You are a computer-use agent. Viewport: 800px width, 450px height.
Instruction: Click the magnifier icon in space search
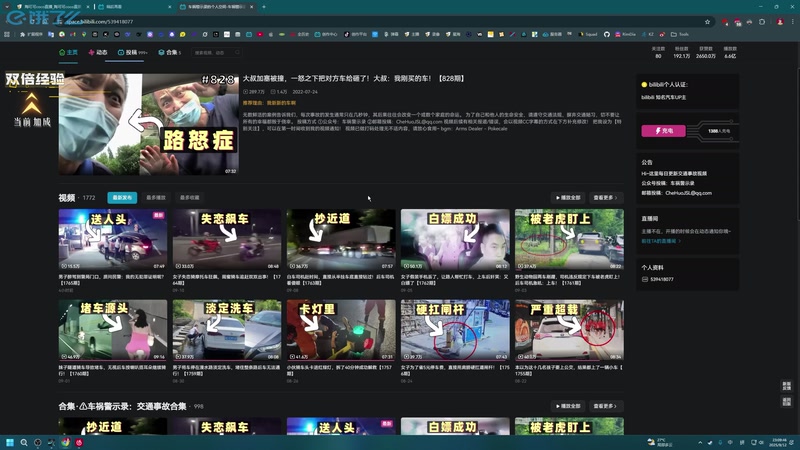pyautogui.click(x=237, y=53)
